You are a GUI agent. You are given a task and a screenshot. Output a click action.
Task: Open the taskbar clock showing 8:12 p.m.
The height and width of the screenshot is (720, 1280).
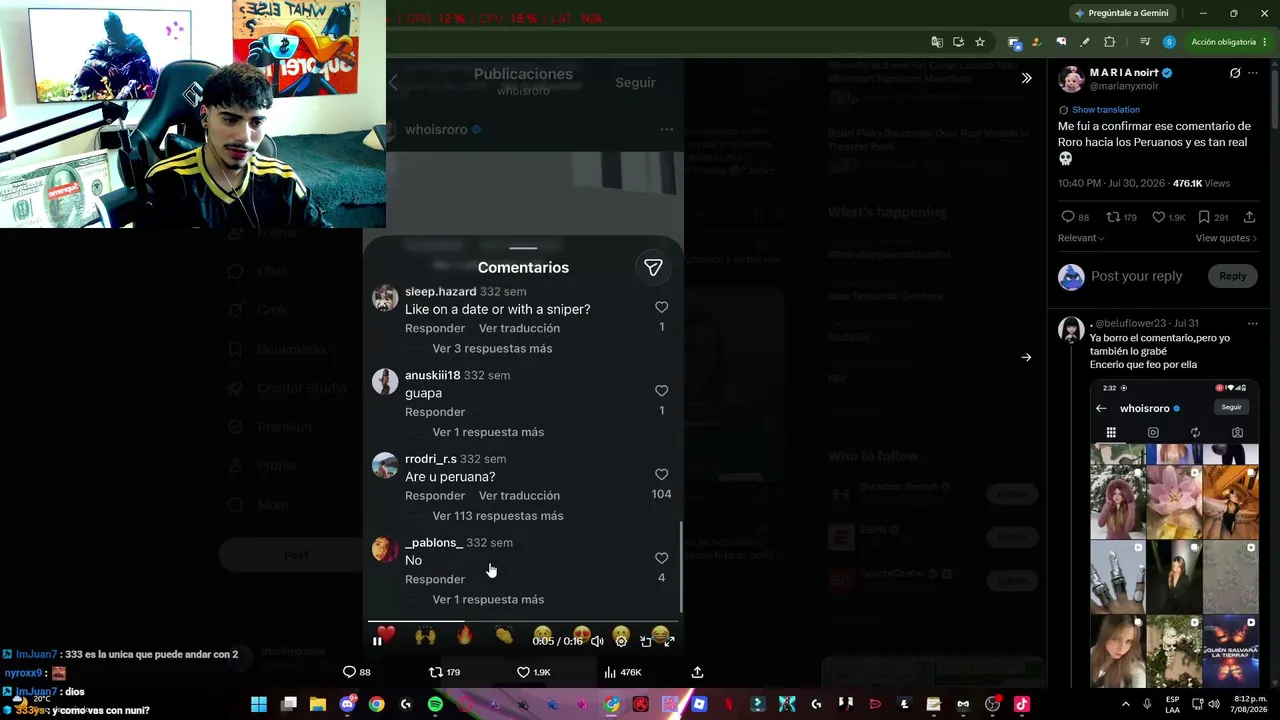point(1250,704)
